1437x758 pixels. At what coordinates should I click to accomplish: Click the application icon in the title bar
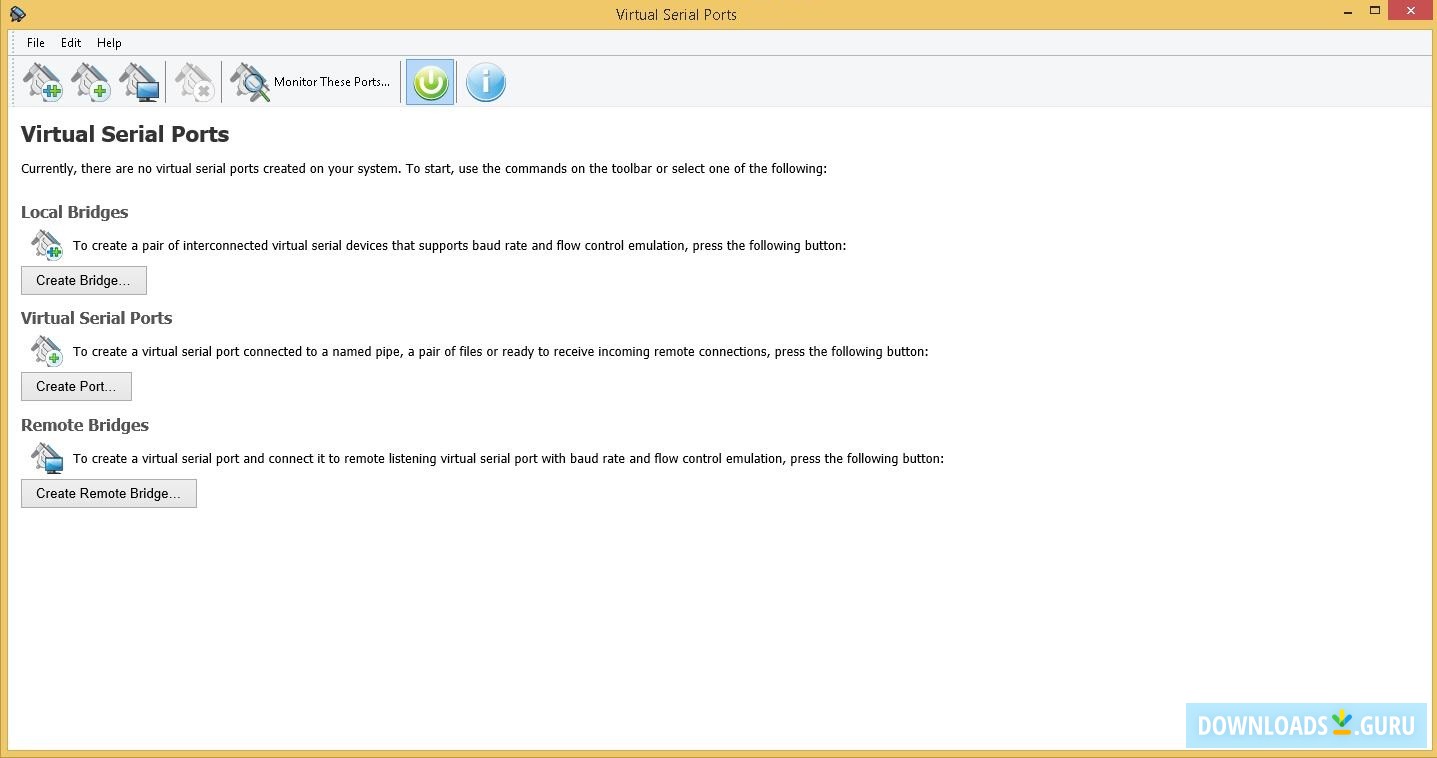[x=17, y=14]
